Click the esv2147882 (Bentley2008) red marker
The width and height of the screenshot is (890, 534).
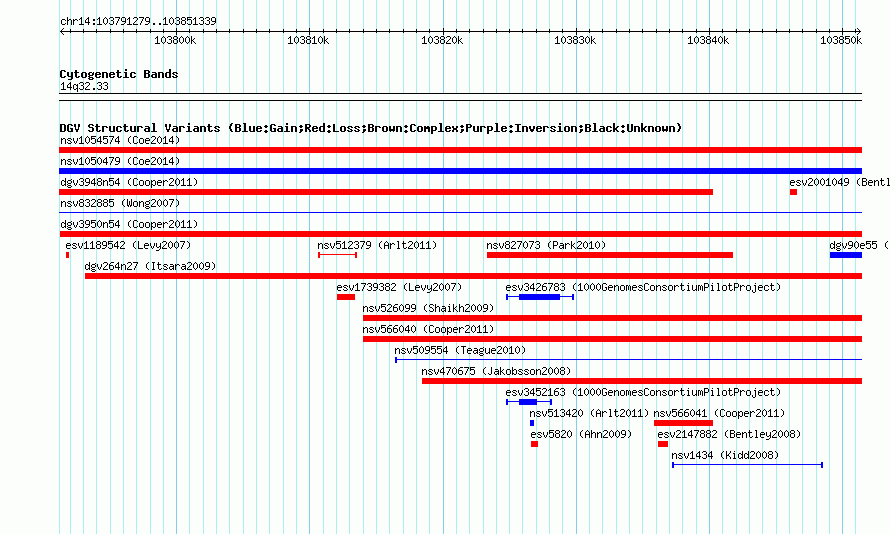pos(663,444)
